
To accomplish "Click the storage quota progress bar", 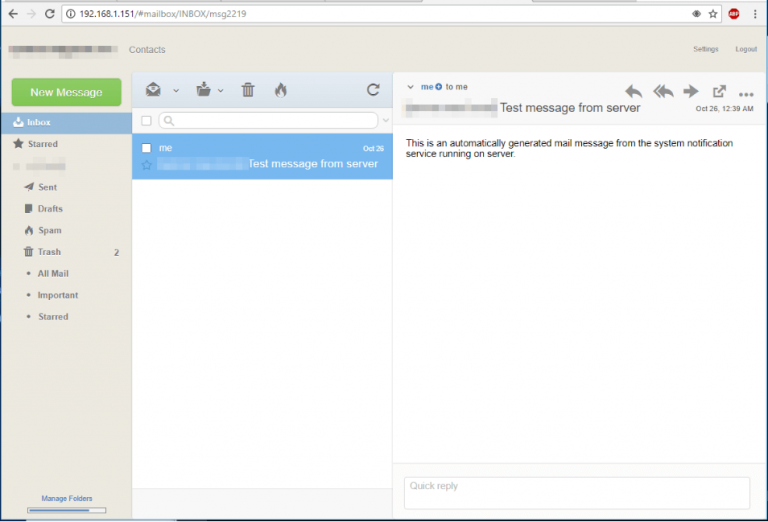I will 67,510.
